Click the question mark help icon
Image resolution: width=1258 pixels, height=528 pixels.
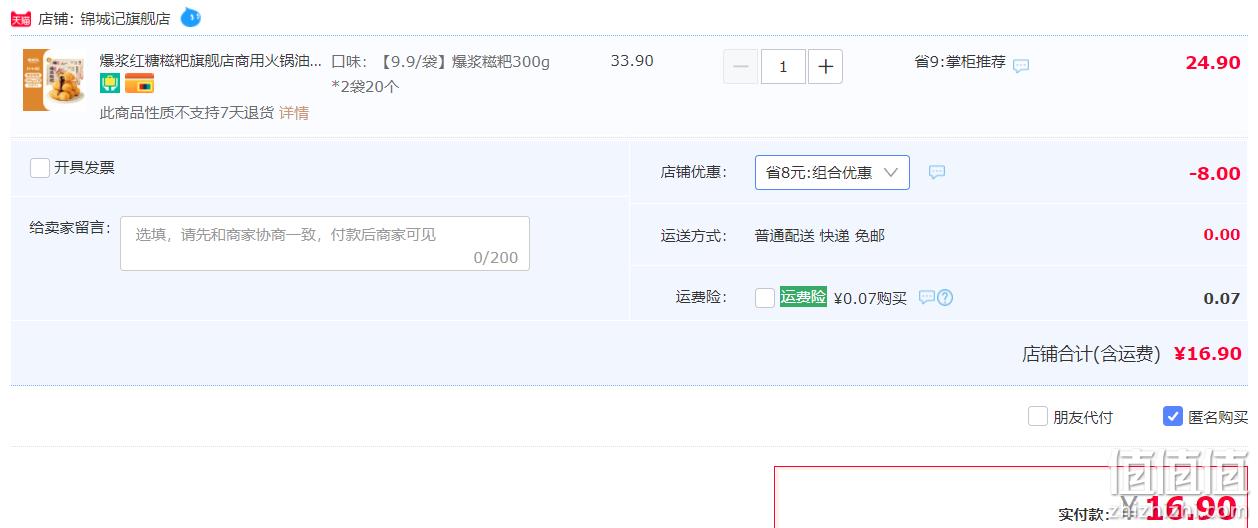(x=945, y=297)
